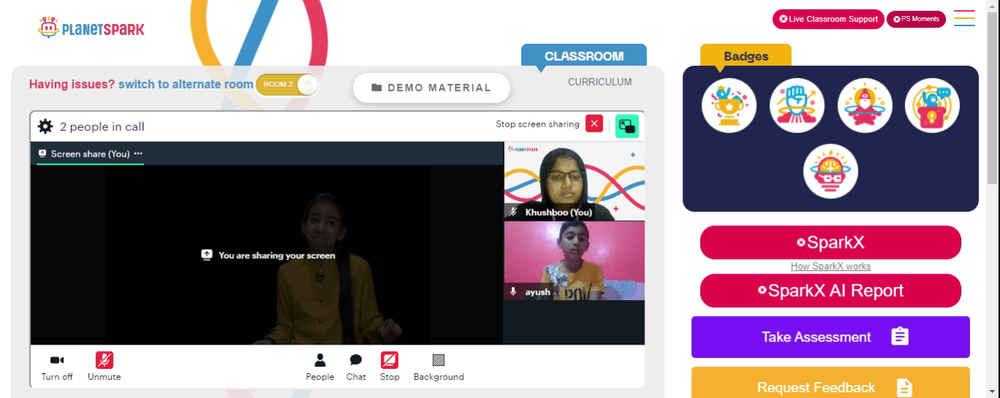Unmute the microphone
The width and height of the screenshot is (1000, 398).
tap(104, 367)
